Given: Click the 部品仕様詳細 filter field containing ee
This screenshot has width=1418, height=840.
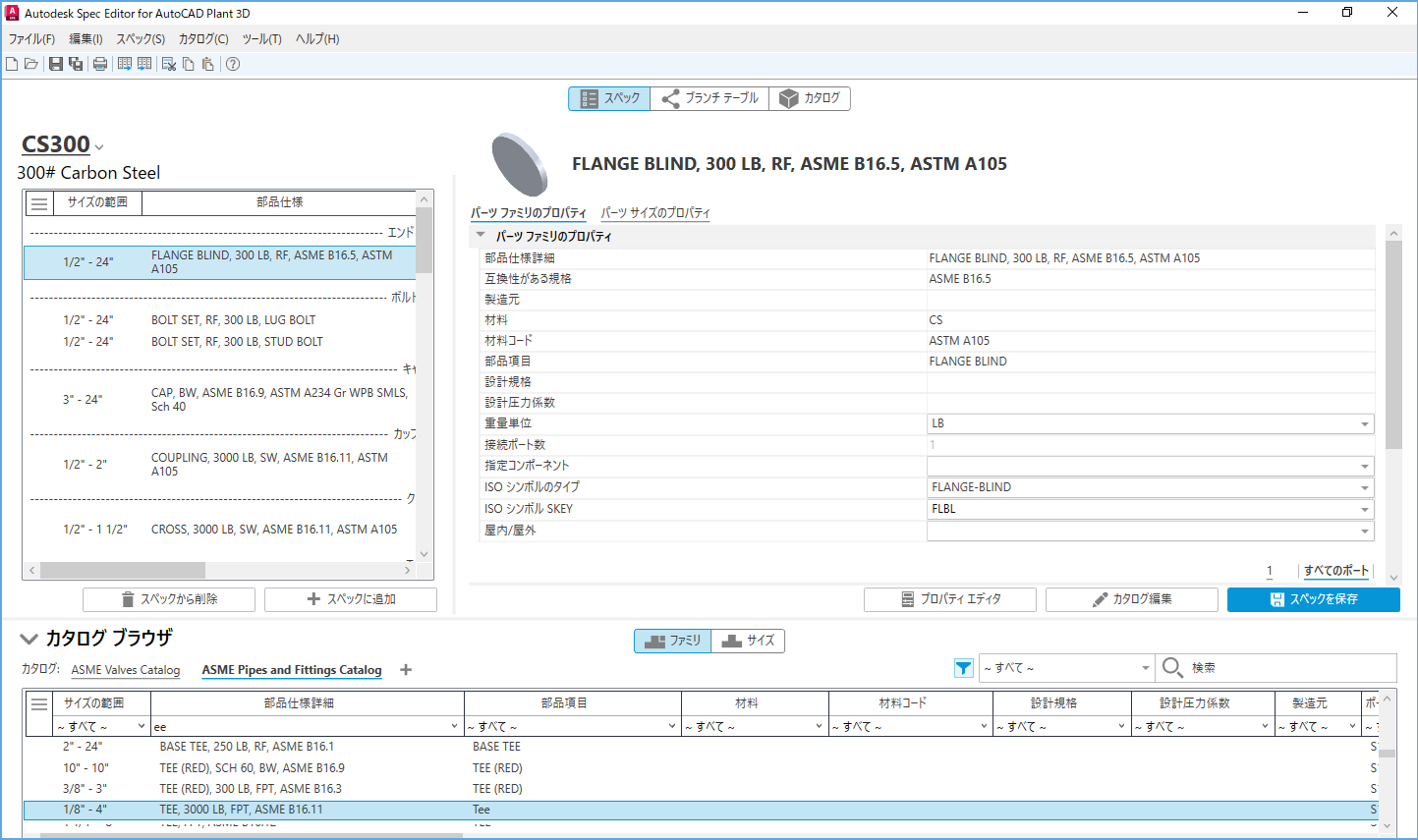Looking at the screenshot, I should pyautogui.click(x=307, y=726).
